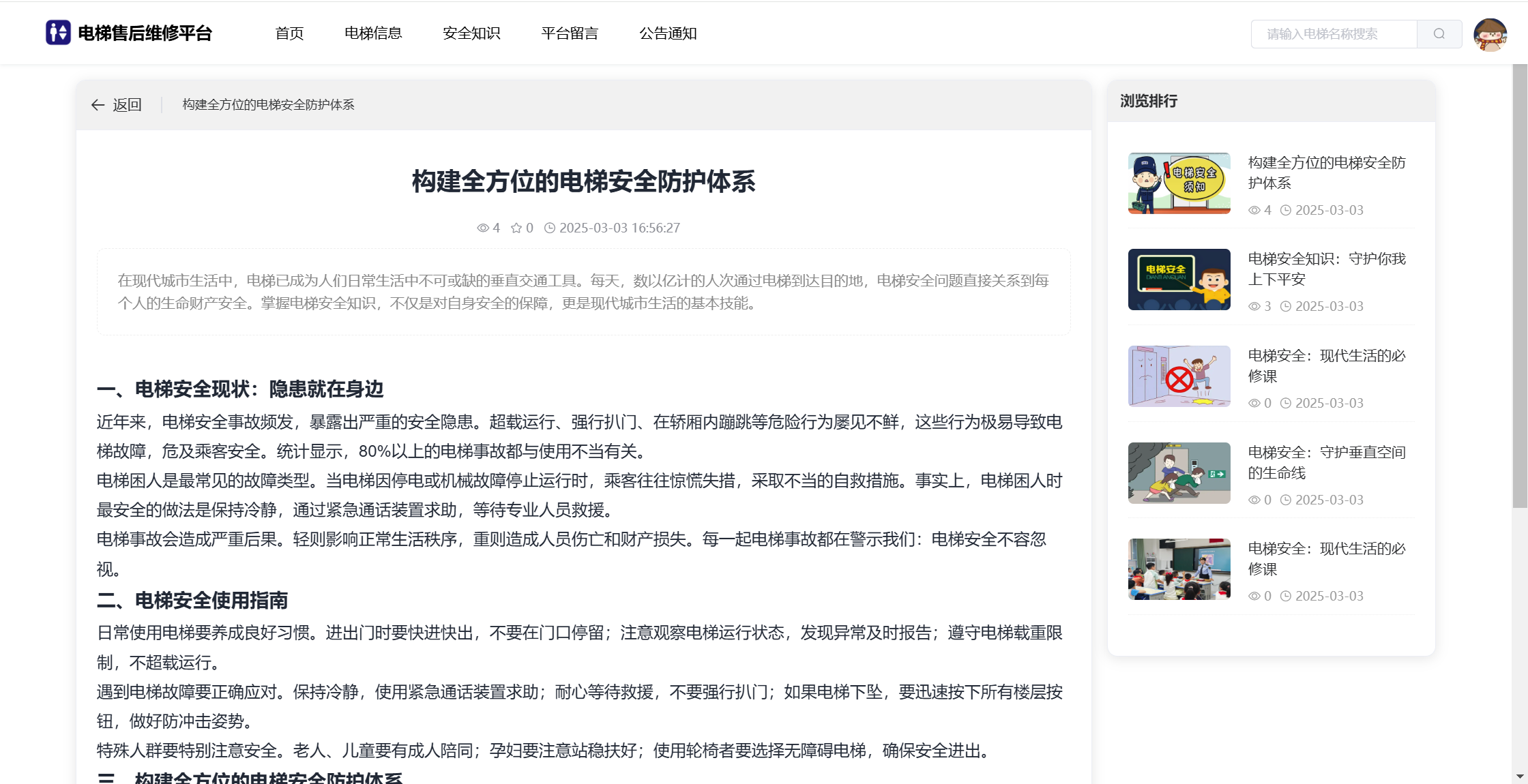Go to the 电梯信息 navigation tab

tap(373, 33)
